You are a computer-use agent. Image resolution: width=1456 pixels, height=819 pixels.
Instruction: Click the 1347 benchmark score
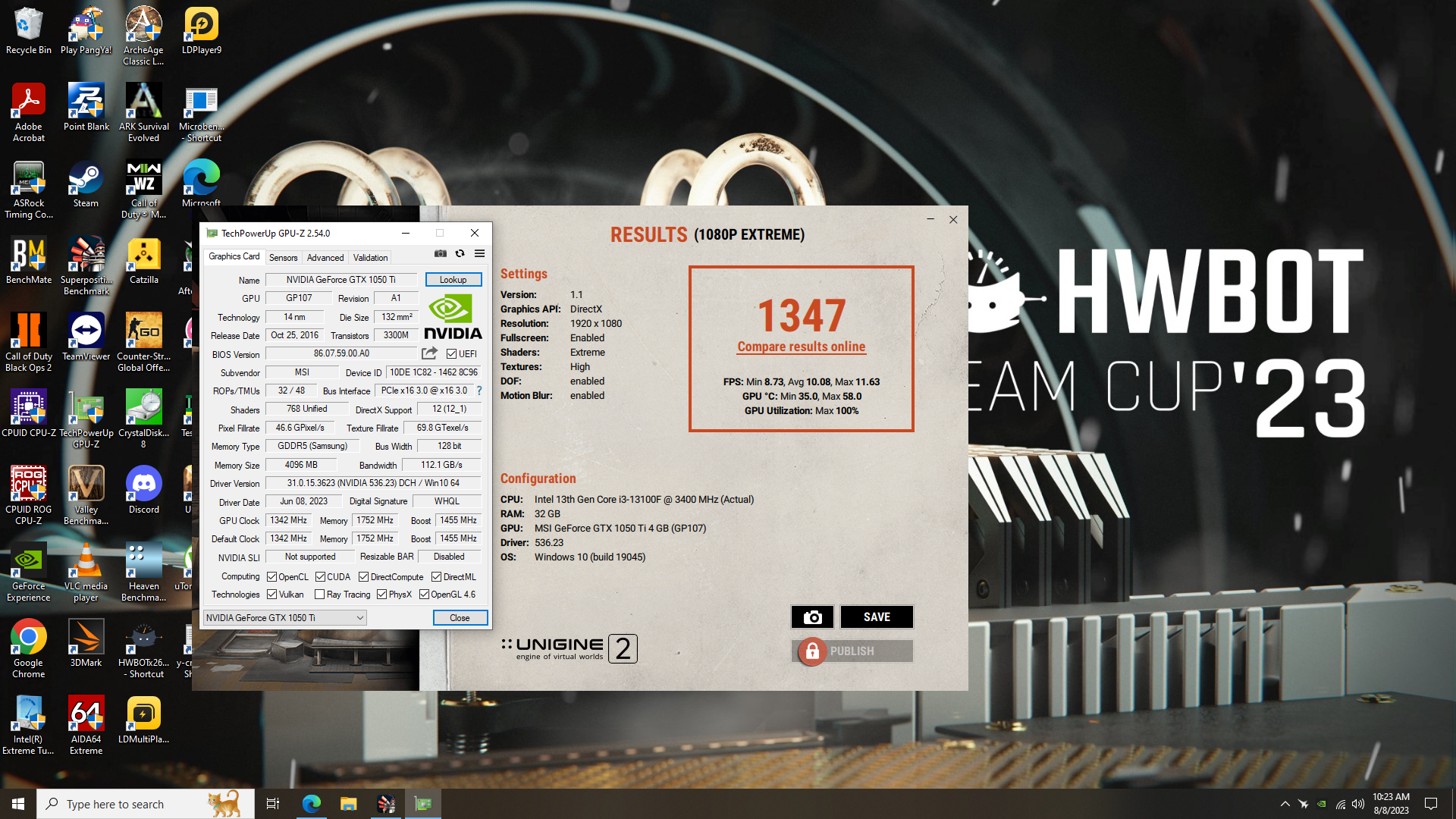802,315
